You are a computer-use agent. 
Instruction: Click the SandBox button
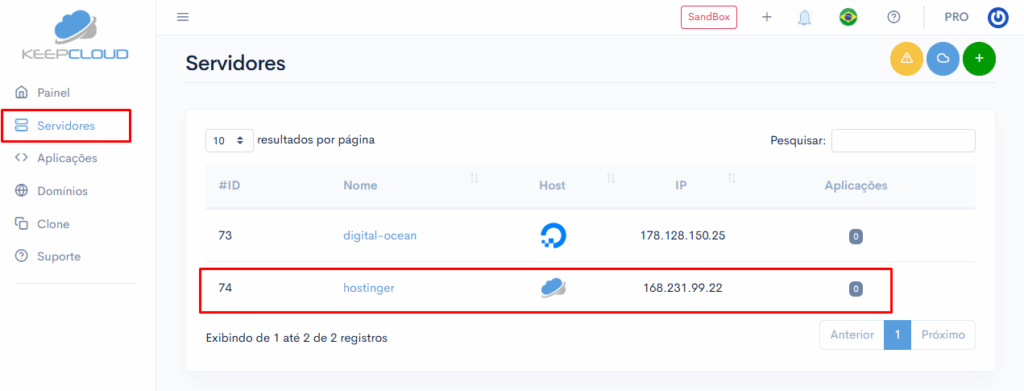[709, 17]
